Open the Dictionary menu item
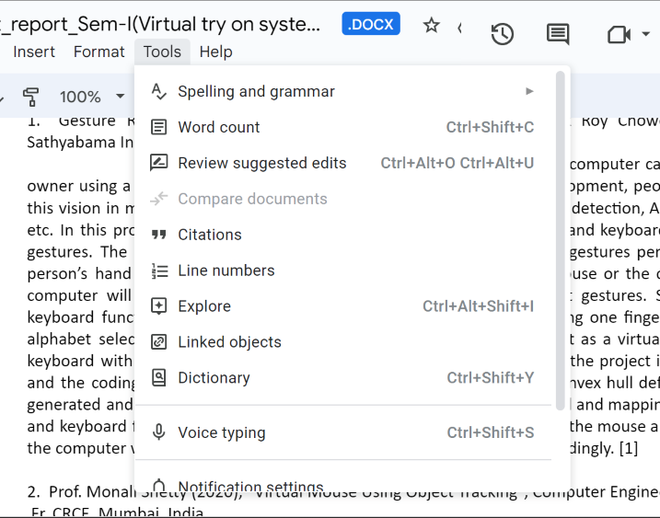This screenshot has height=518, width=660. 213,378
